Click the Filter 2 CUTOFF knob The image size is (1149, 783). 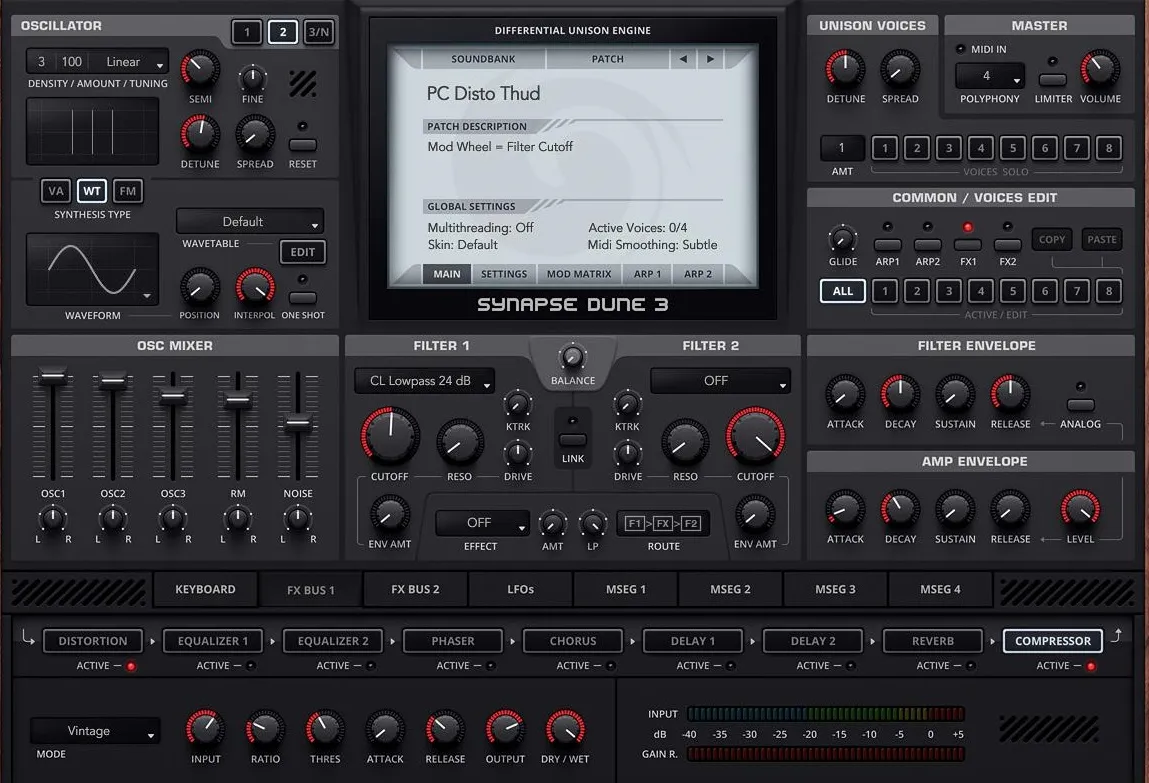click(x=755, y=436)
